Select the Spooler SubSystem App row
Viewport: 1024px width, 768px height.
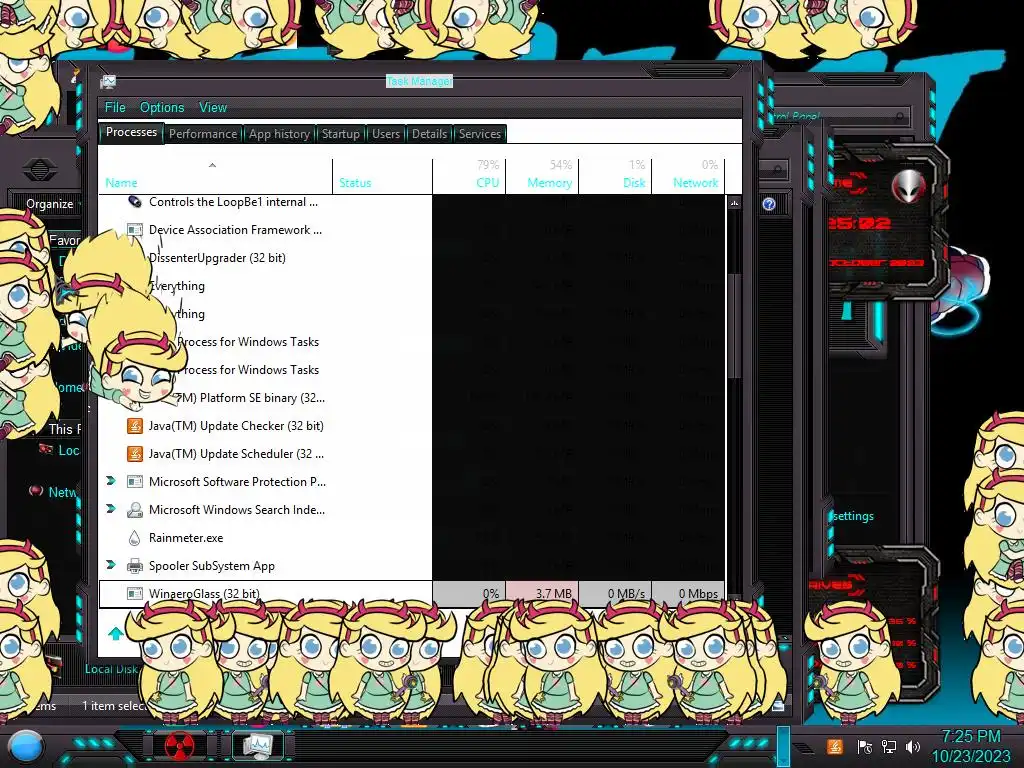tap(411, 566)
